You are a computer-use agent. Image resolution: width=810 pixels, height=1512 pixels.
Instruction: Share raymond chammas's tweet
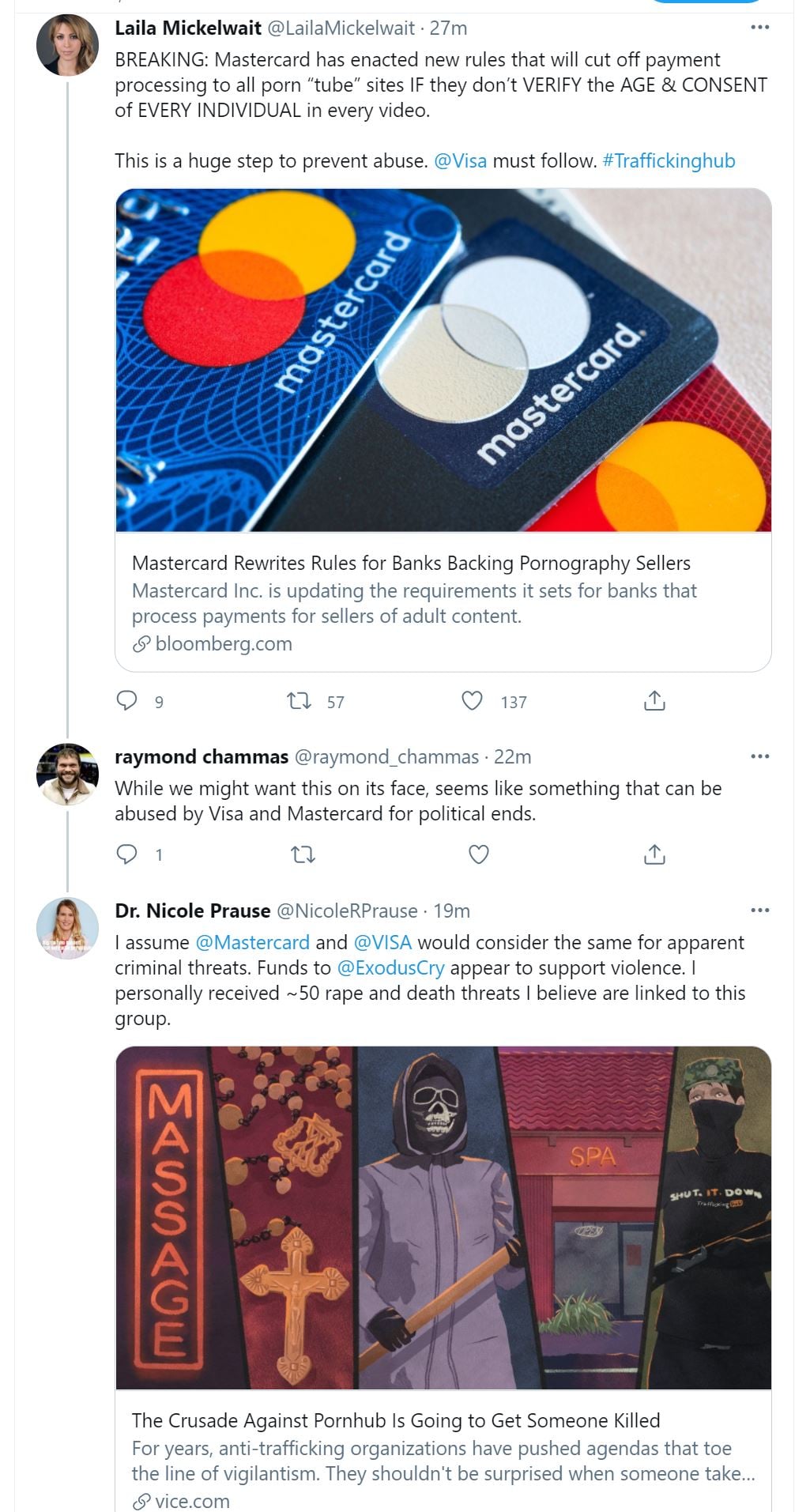654,854
